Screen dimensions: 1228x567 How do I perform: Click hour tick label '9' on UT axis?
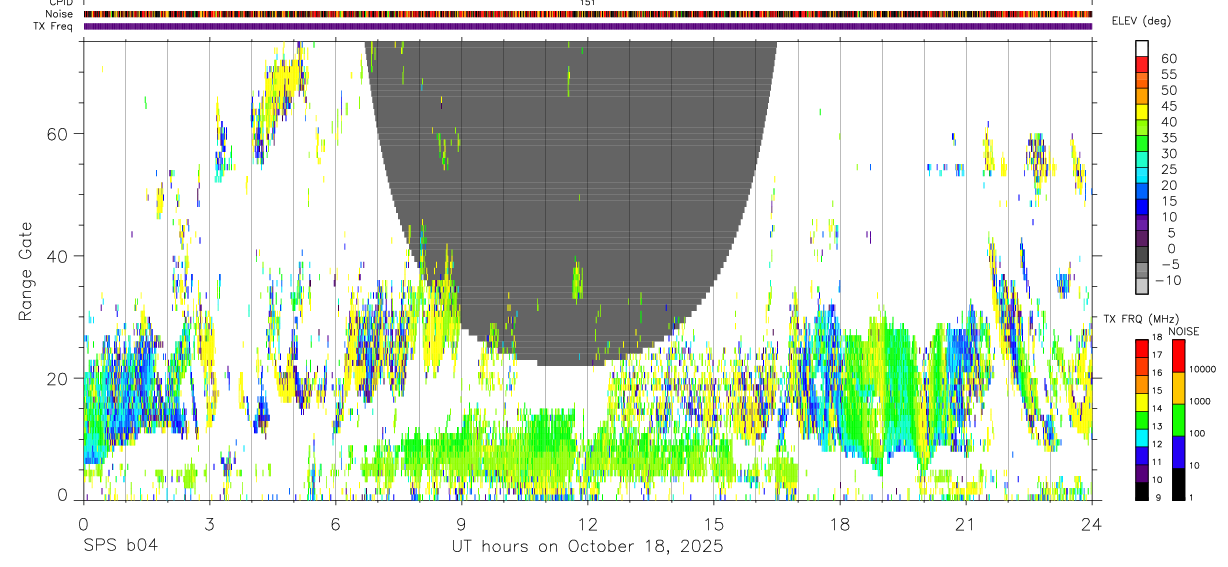[461, 523]
